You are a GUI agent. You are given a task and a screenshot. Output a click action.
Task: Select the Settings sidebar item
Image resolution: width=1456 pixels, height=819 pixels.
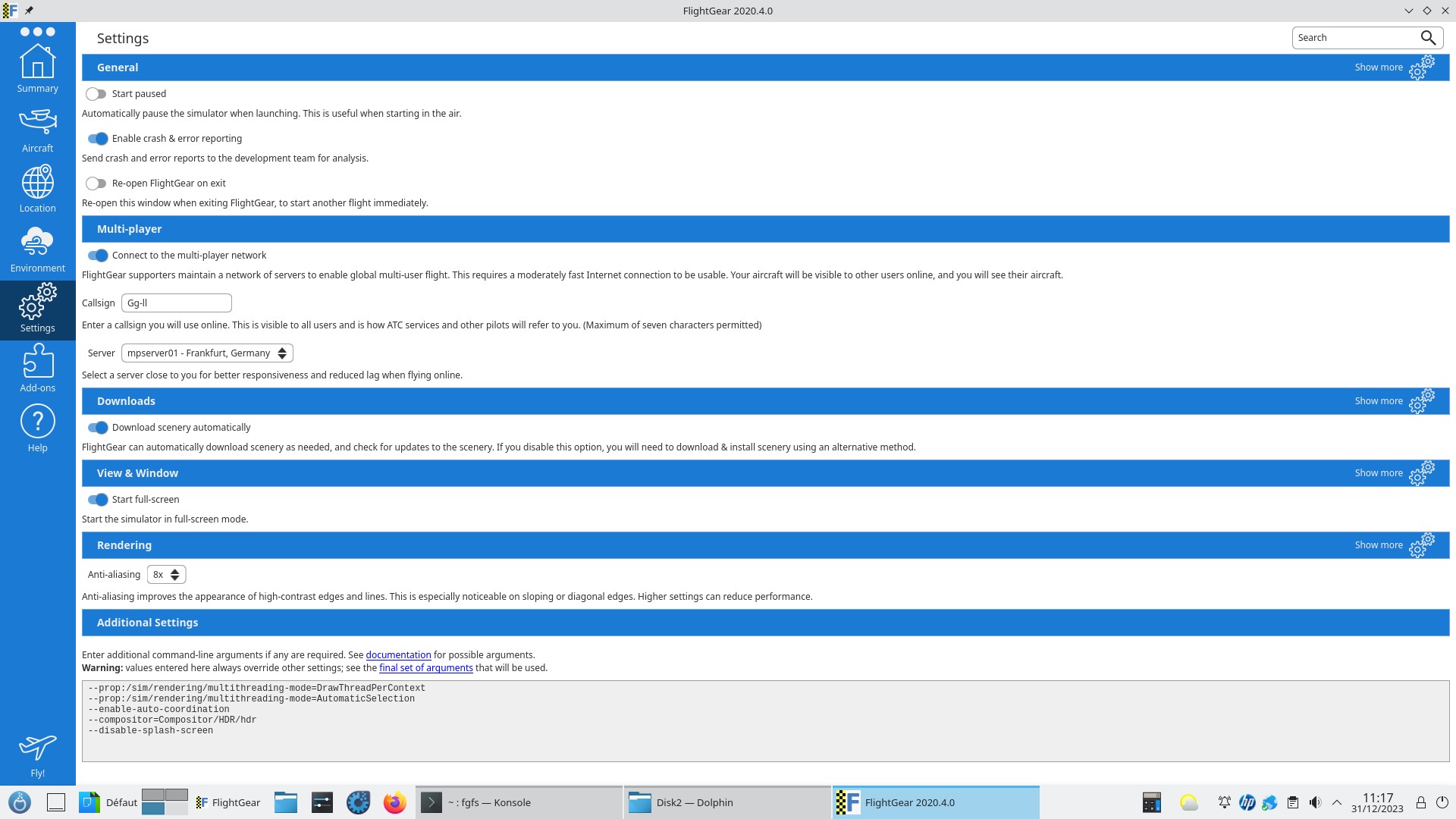37,310
